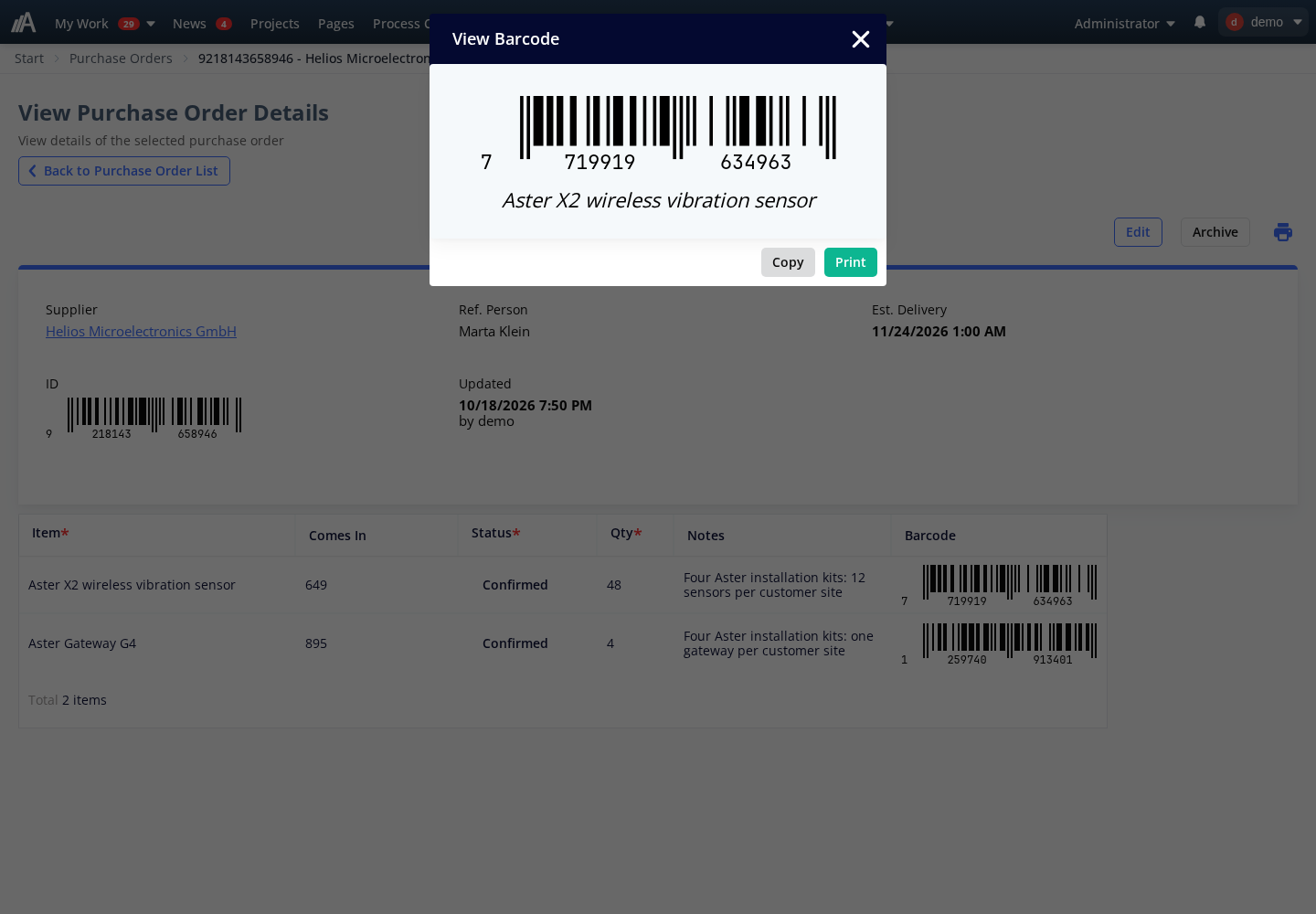Click the Total 2 items footer text
The image size is (1316, 914).
click(68, 700)
